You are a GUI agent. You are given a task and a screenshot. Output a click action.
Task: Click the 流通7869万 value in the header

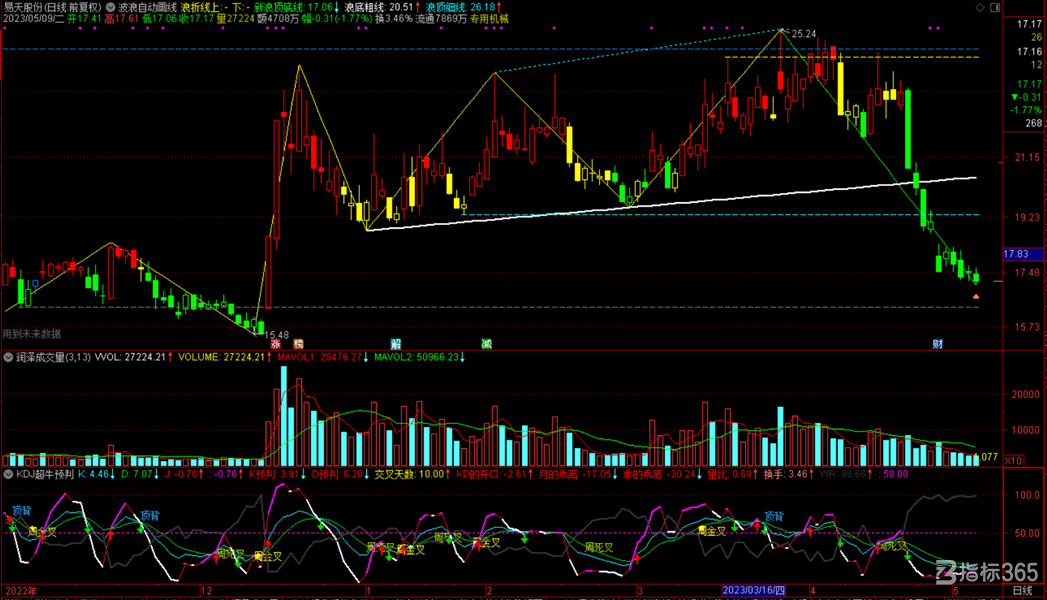[x=441, y=19]
